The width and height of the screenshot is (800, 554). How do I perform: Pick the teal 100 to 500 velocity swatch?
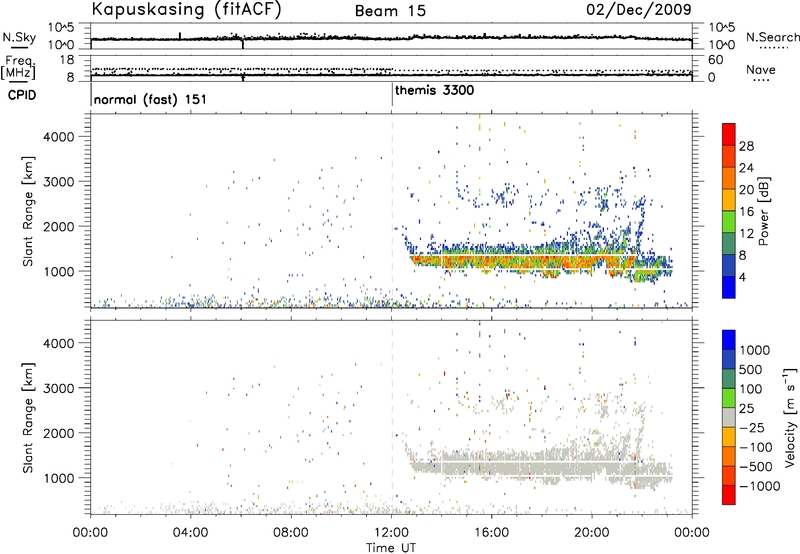[729, 379]
